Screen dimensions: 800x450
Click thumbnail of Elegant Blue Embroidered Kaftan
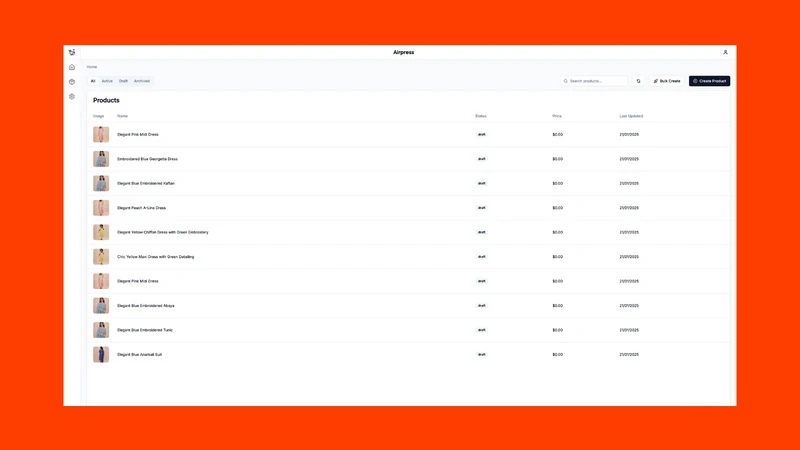(x=101, y=184)
